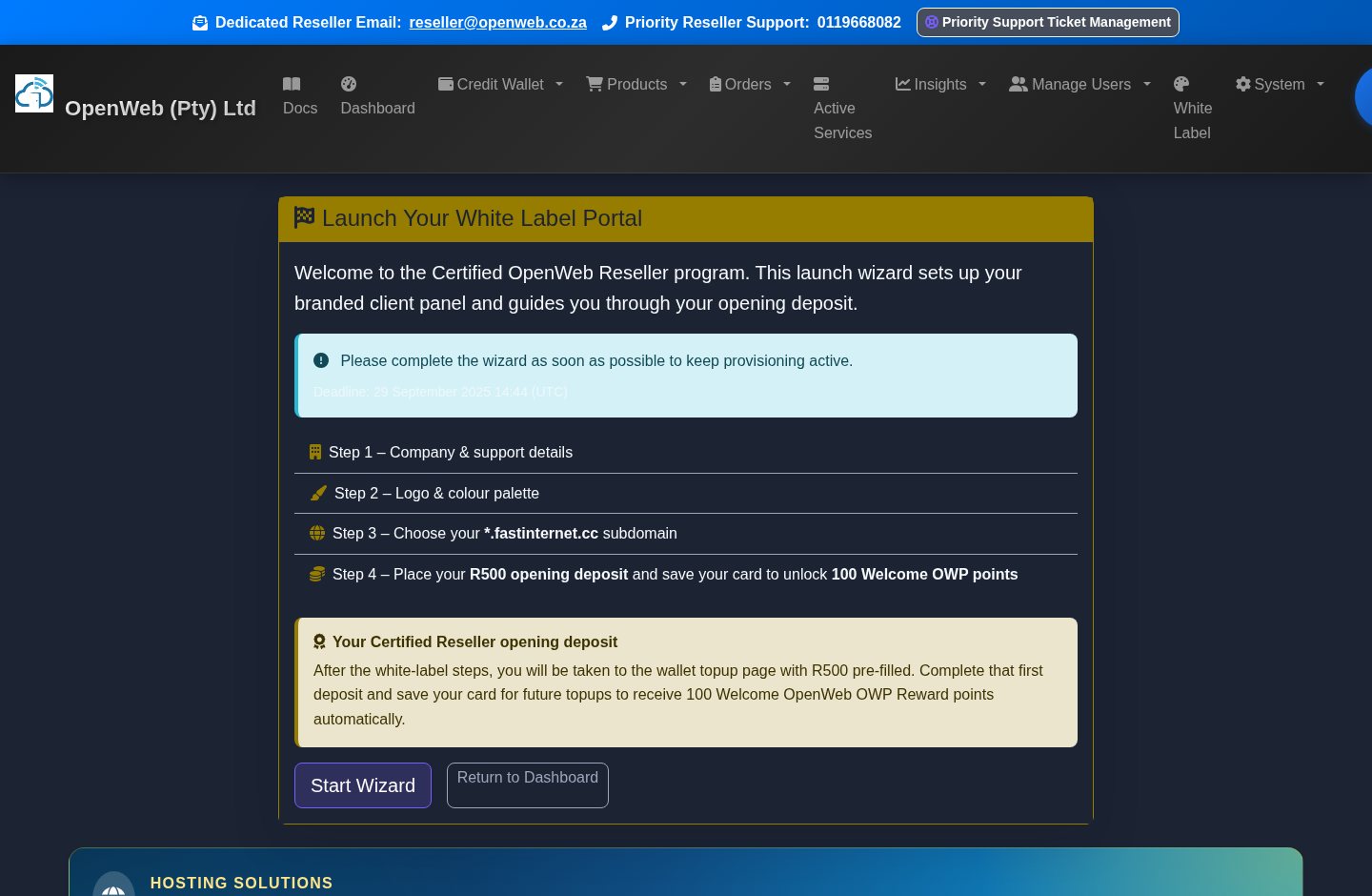Click the Credit Wallet icon
The image size is (1372, 896).
(446, 84)
